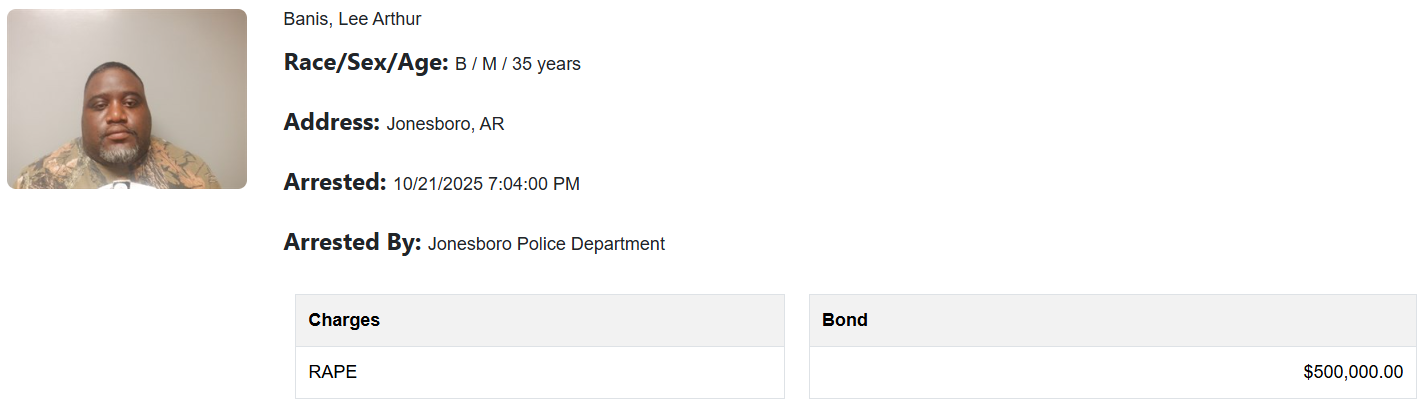
Task: Click the arrest time 7:04:00 PM
Action: 534,184
